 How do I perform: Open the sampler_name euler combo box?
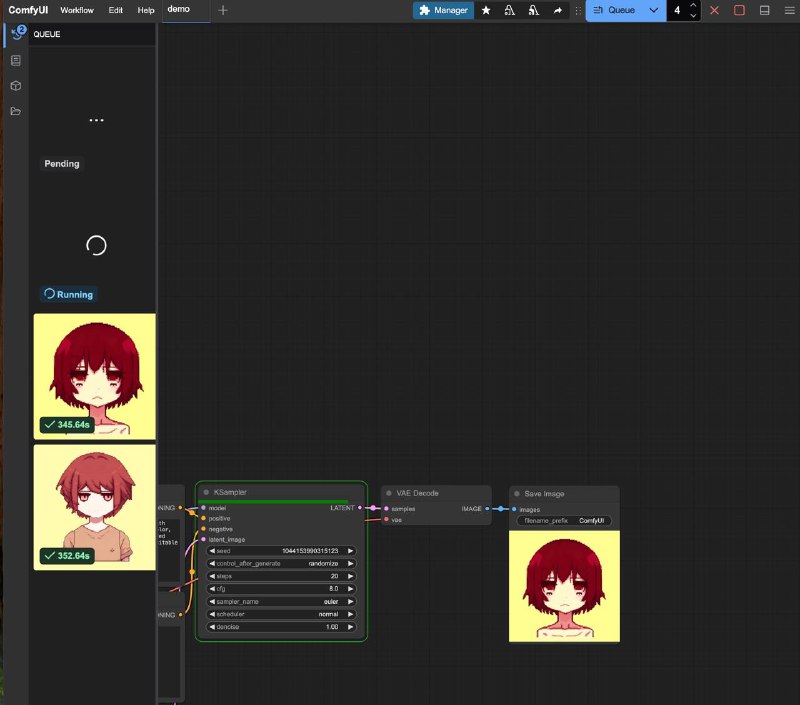point(281,601)
